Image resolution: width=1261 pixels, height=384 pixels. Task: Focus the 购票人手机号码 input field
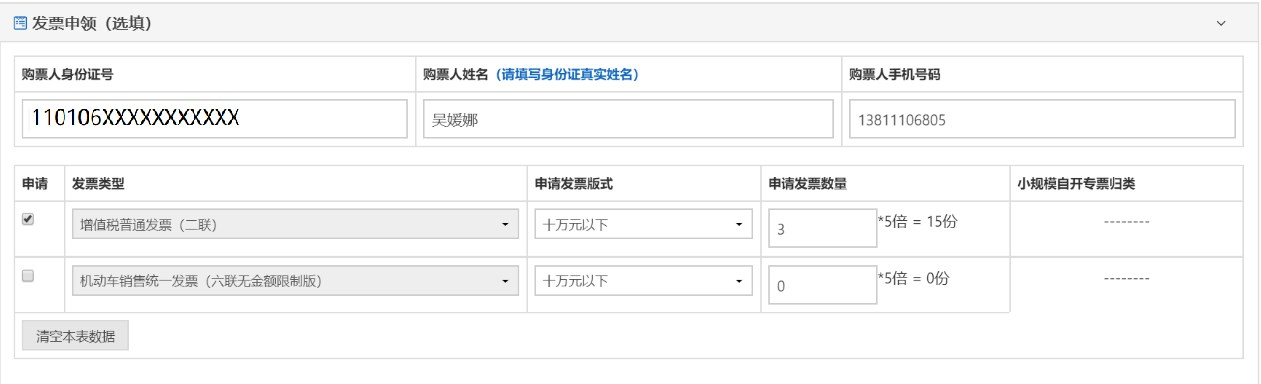coord(1042,119)
